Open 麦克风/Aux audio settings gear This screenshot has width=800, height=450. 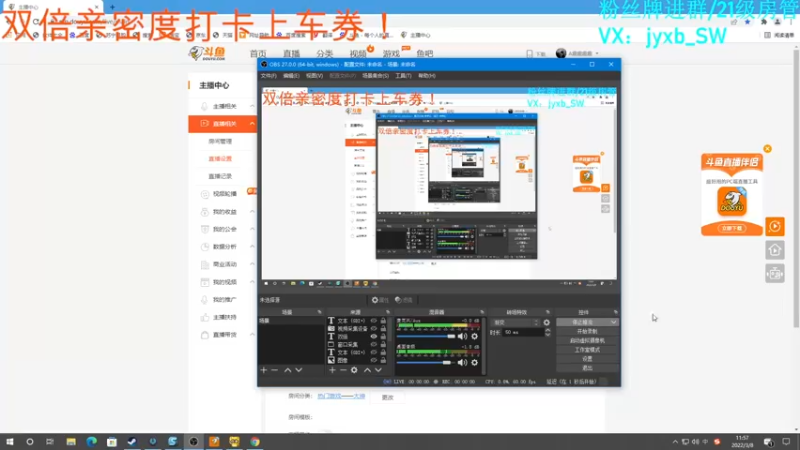click(x=474, y=336)
